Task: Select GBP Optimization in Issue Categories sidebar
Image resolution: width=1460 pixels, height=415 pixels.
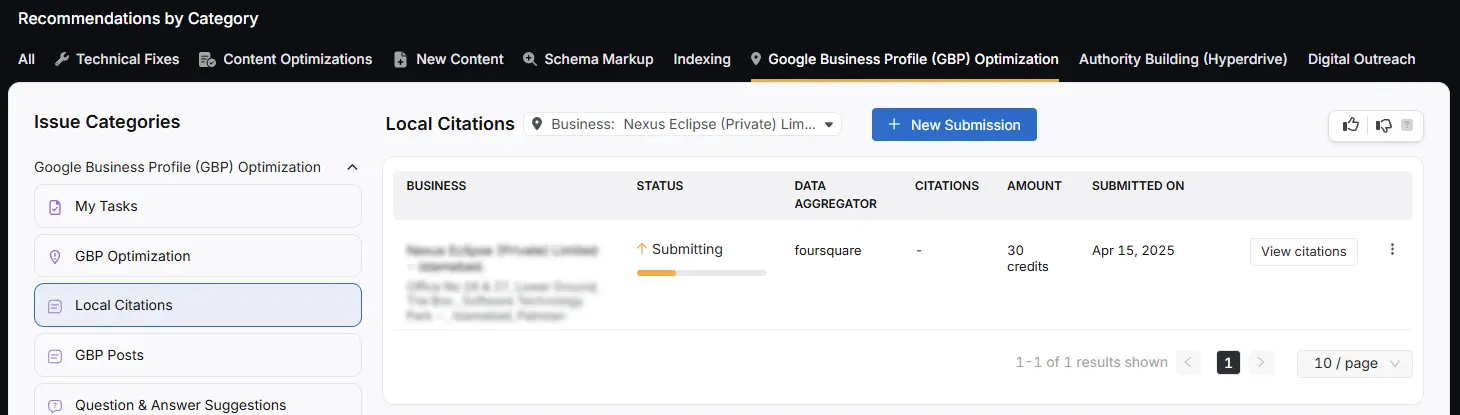Action: tap(198, 256)
